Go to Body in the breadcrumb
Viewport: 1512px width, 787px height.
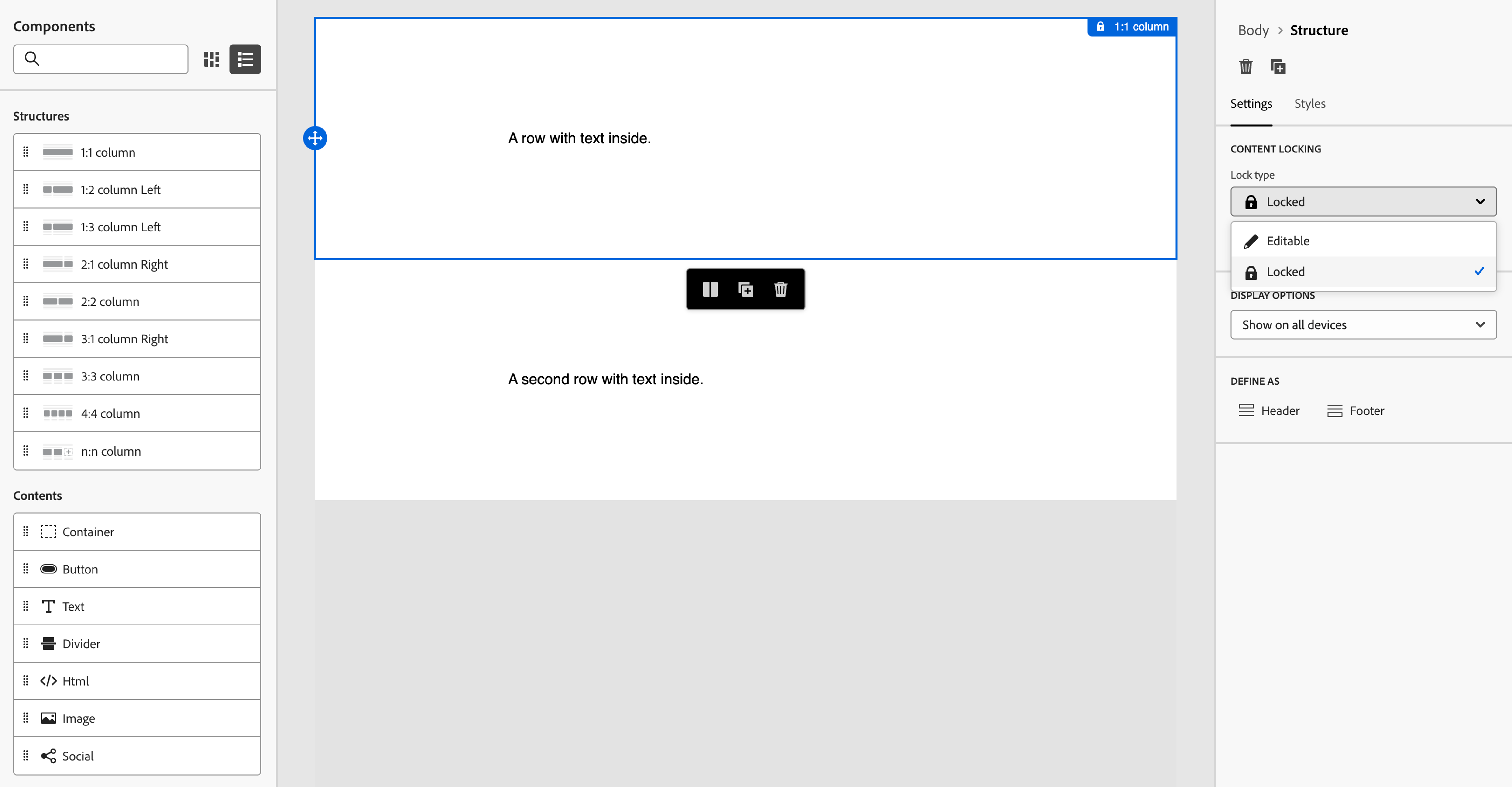click(1253, 31)
